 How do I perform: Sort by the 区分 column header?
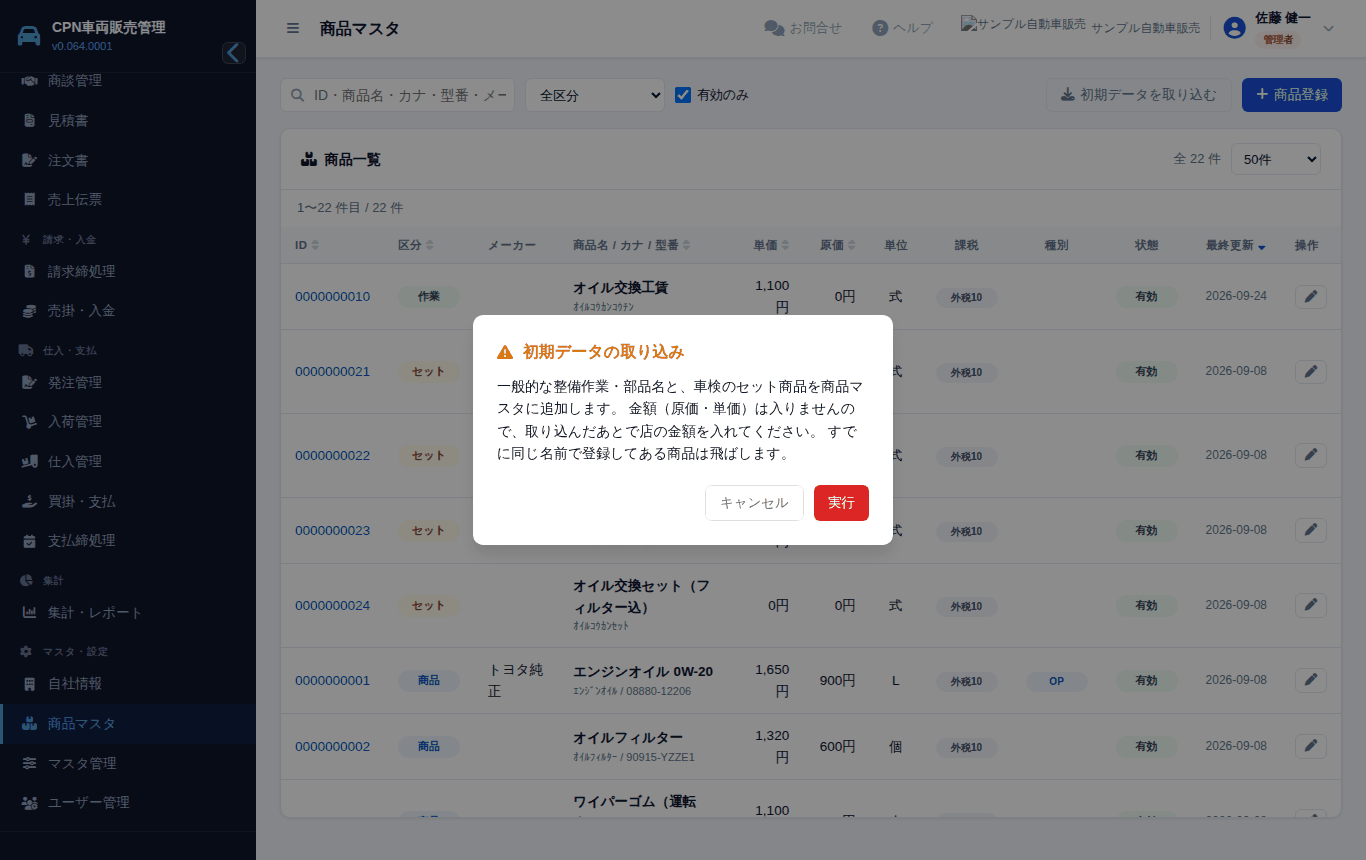(415, 245)
